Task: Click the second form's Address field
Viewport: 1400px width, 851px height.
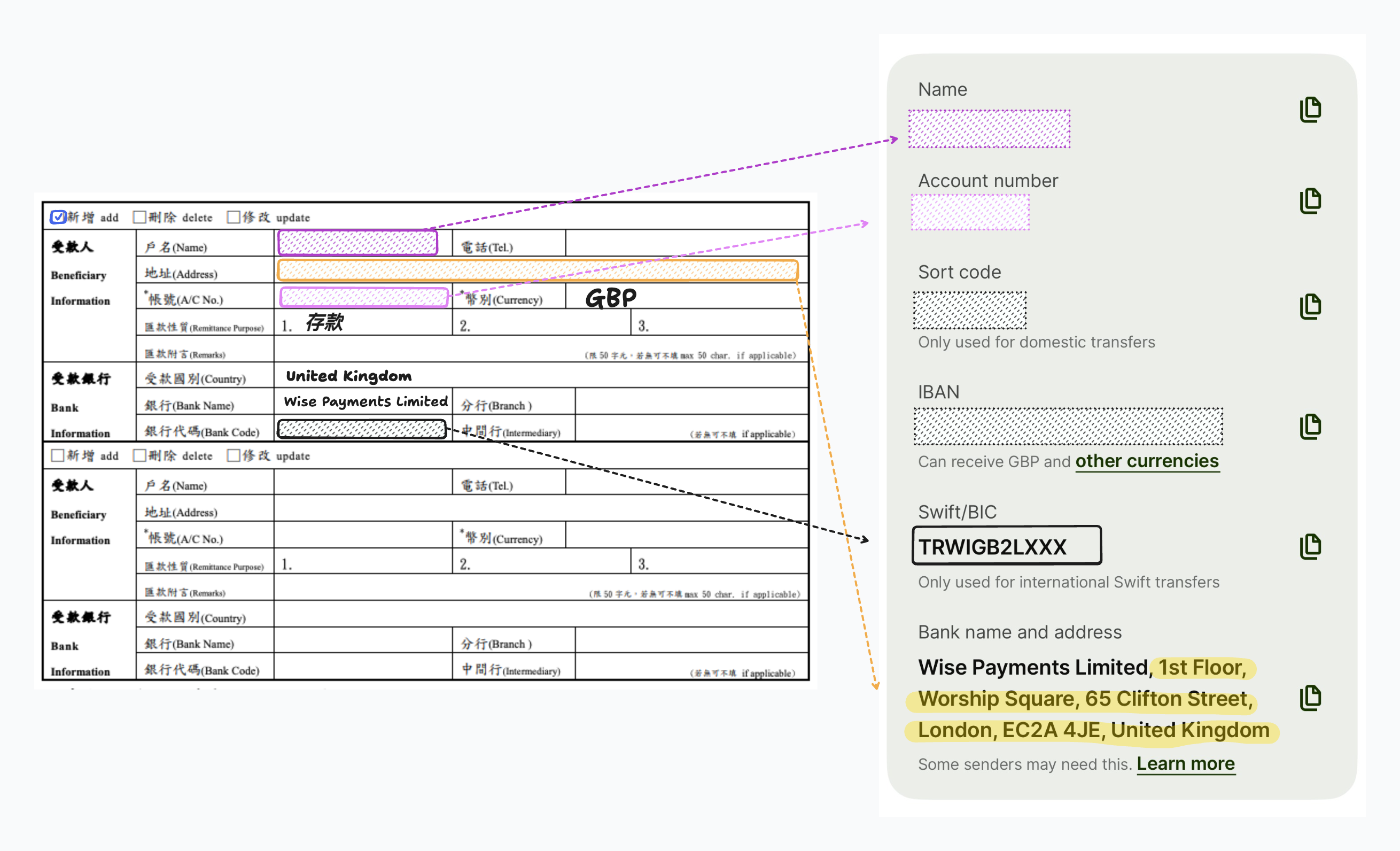Action: (x=541, y=508)
